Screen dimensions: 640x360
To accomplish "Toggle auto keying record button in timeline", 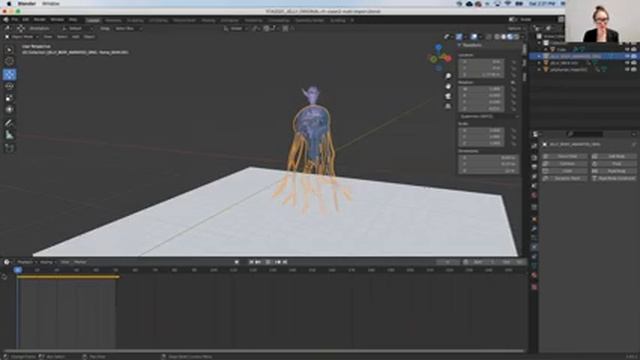I will [236, 262].
